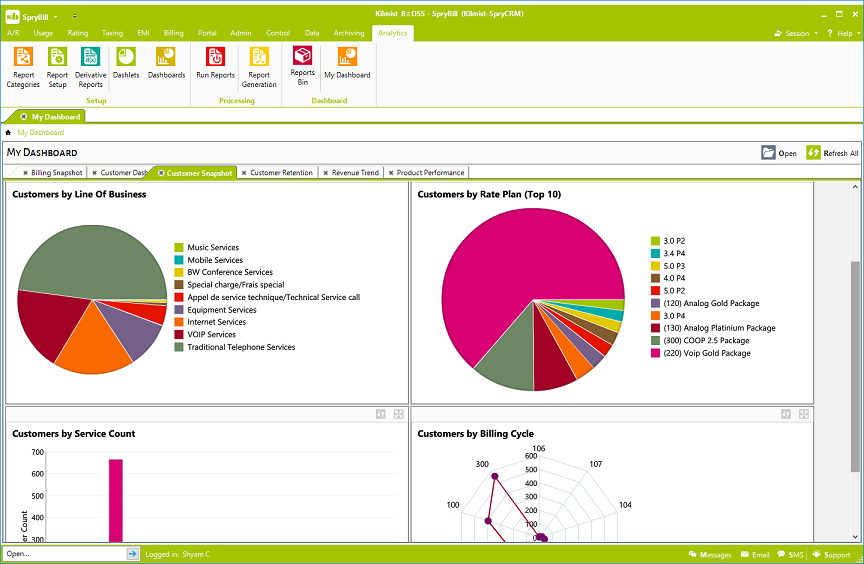
Task: Switch to the Rating ribbon tab
Action: (x=78, y=33)
